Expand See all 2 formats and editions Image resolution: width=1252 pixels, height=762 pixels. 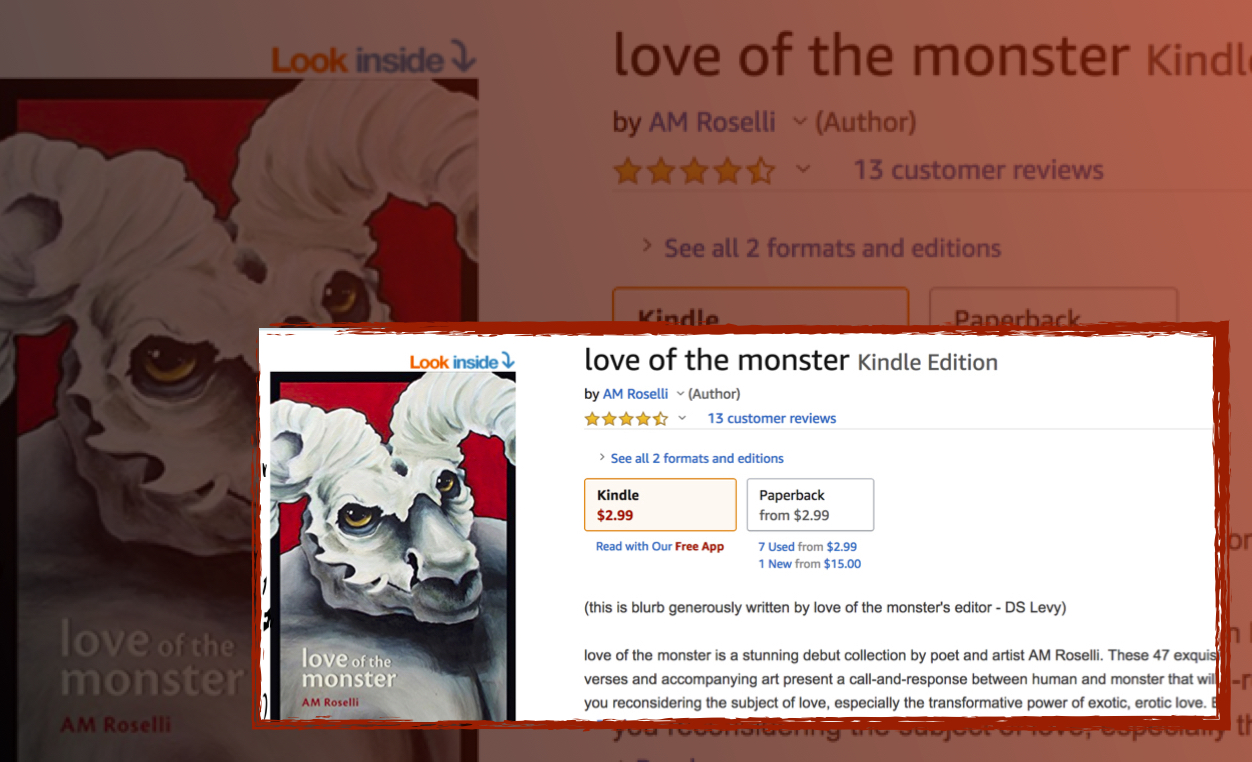tap(690, 458)
